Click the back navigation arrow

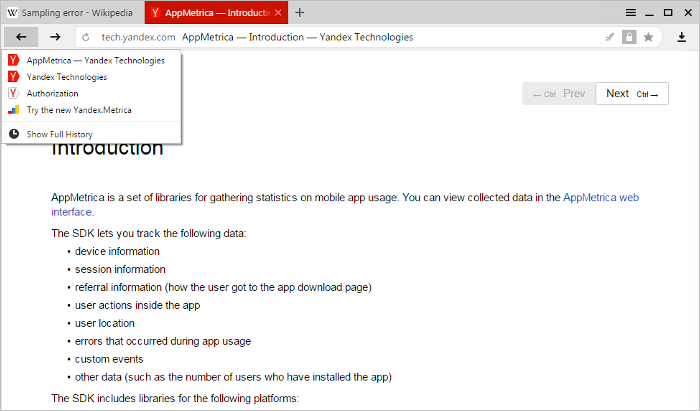pyautogui.click(x=21, y=37)
